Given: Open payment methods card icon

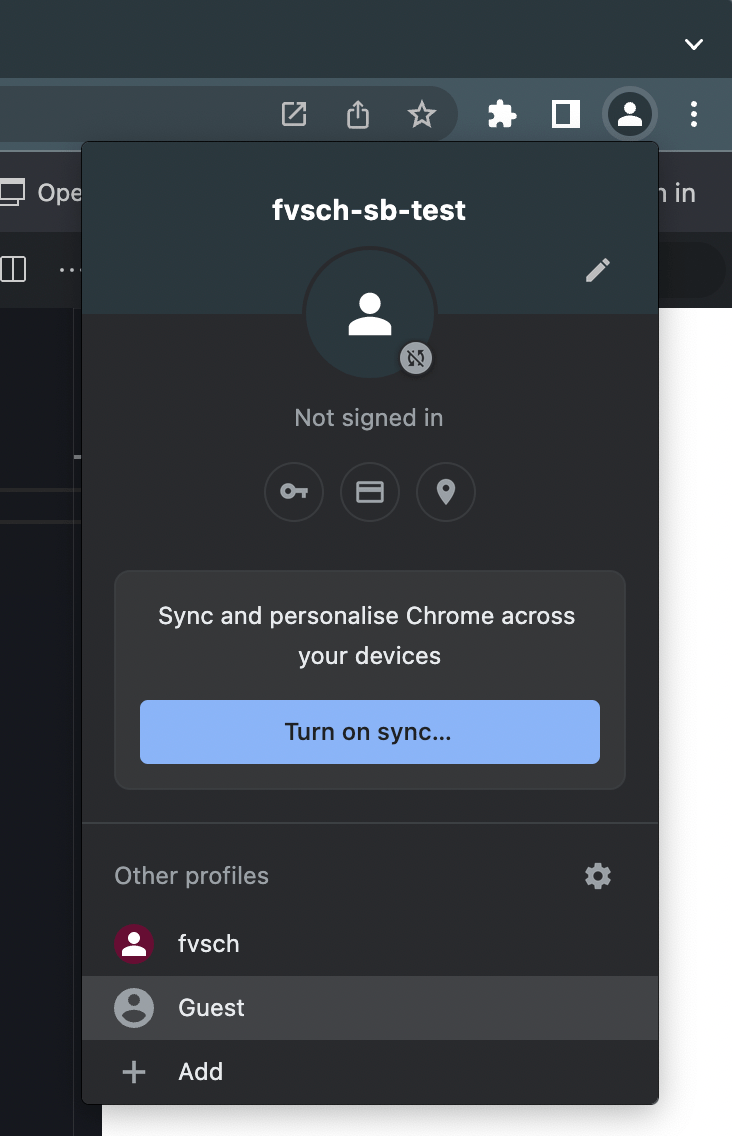Looking at the screenshot, I should point(370,492).
